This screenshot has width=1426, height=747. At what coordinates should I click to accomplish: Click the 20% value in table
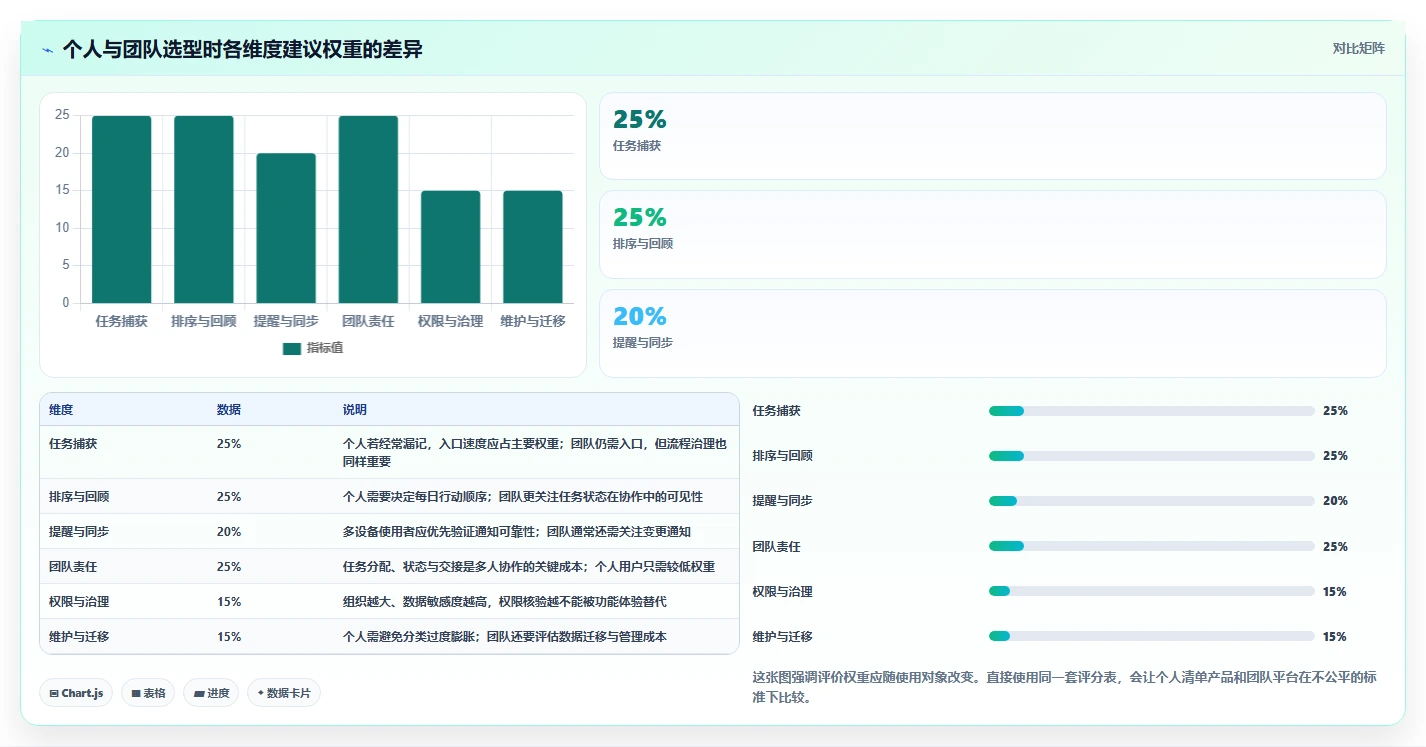(x=228, y=531)
